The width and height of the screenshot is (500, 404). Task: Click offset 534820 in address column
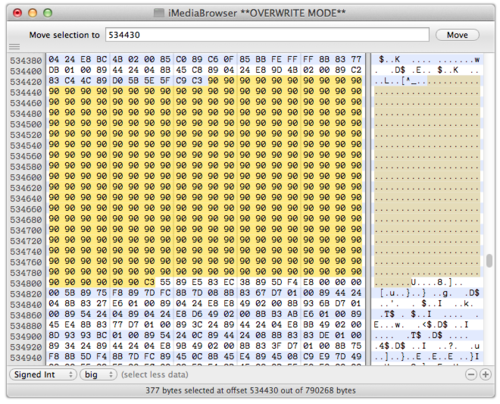[26, 294]
